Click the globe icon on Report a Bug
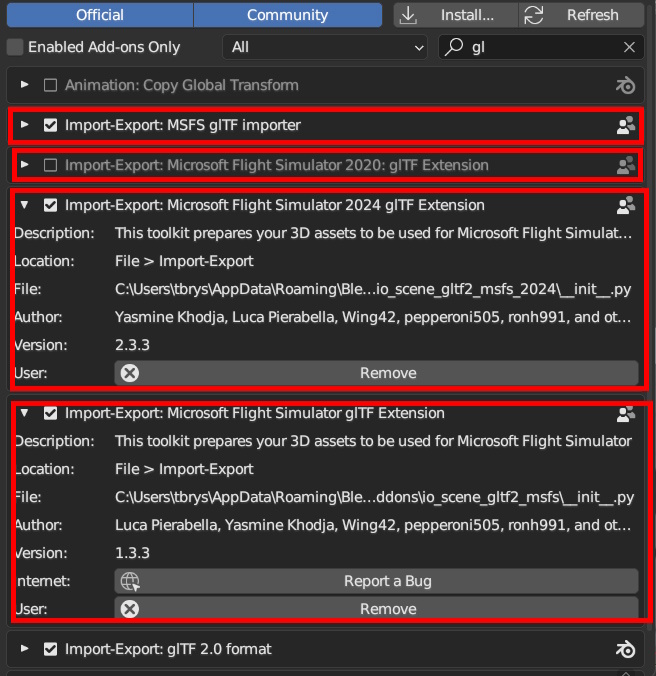Image resolution: width=656 pixels, height=676 pixels. click(130, 581)
